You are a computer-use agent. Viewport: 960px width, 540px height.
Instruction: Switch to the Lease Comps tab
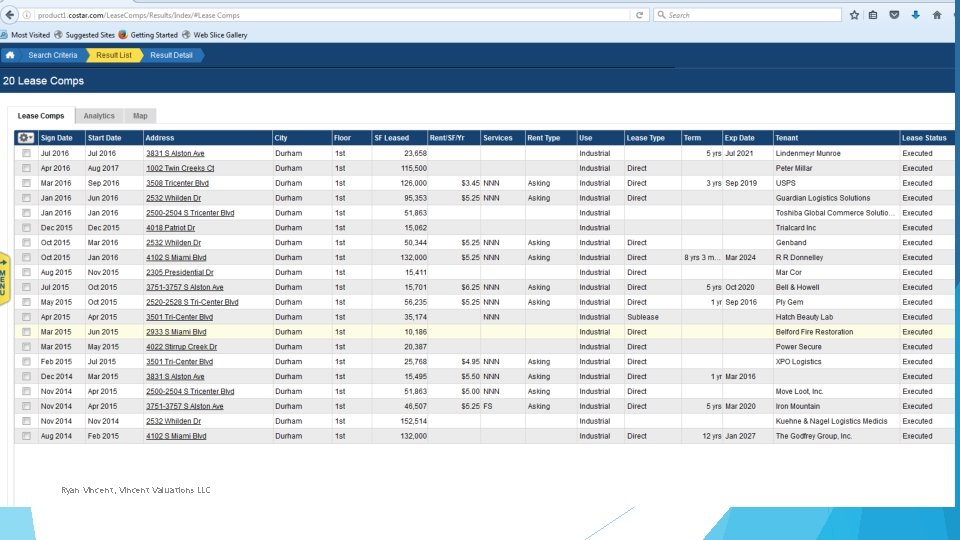click(41, 116)
